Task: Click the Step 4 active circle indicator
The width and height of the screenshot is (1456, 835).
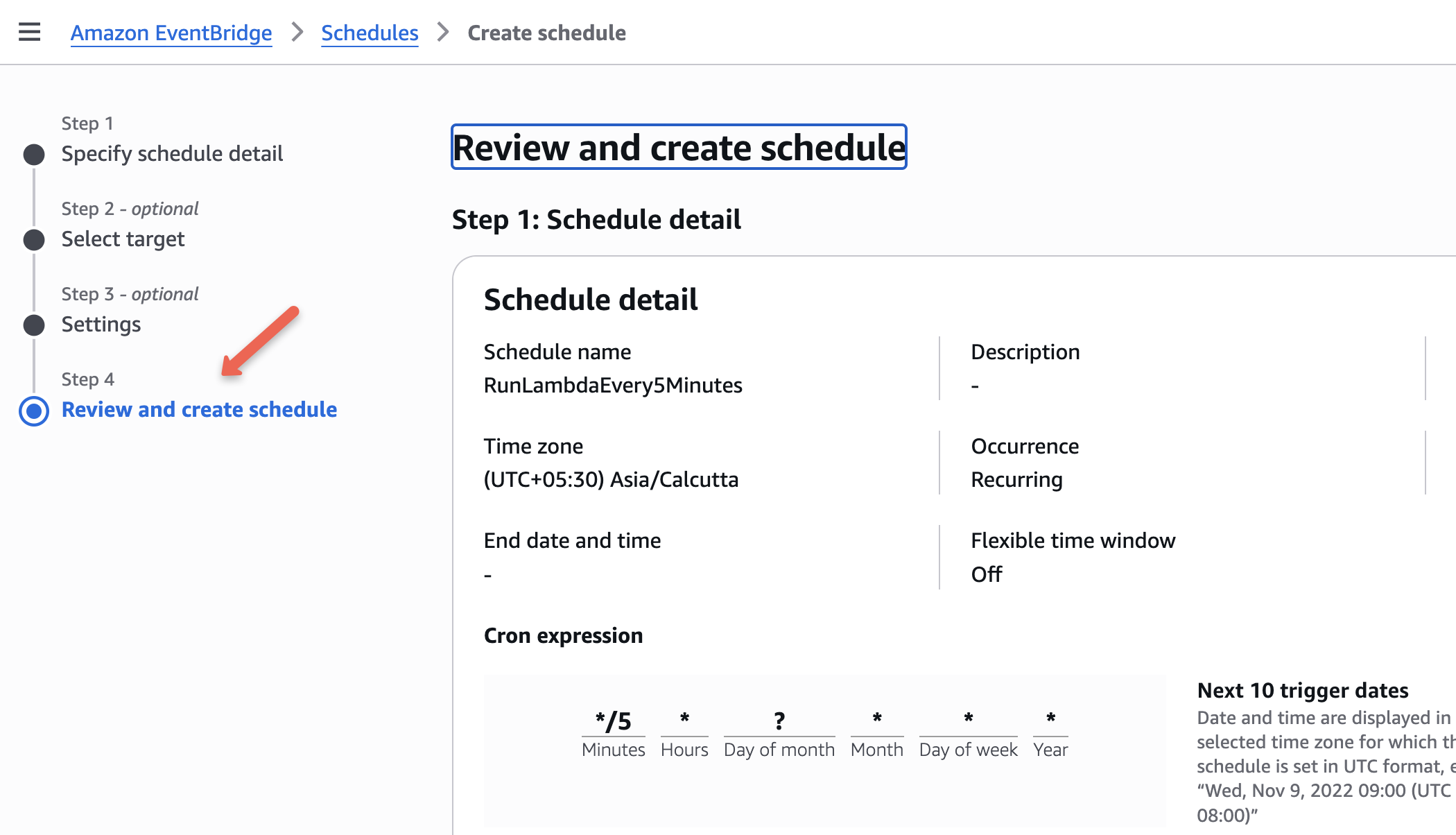Action: point(33,411)
